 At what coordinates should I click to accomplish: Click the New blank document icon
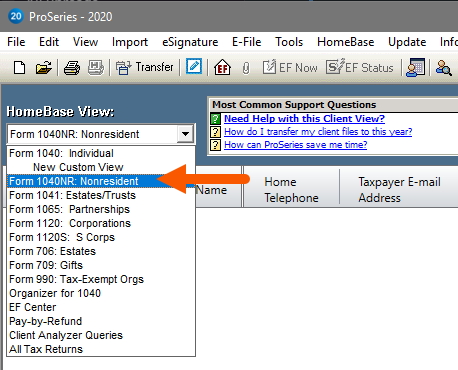(19, 68)
